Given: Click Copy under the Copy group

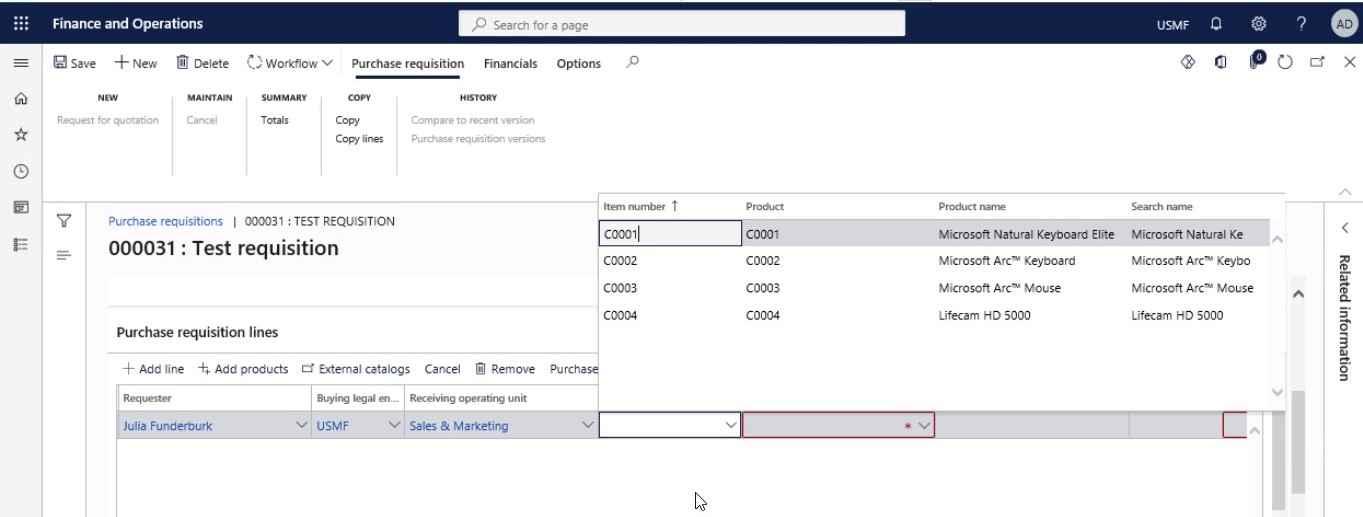Looking at the screenshot, I should [347, 120].
